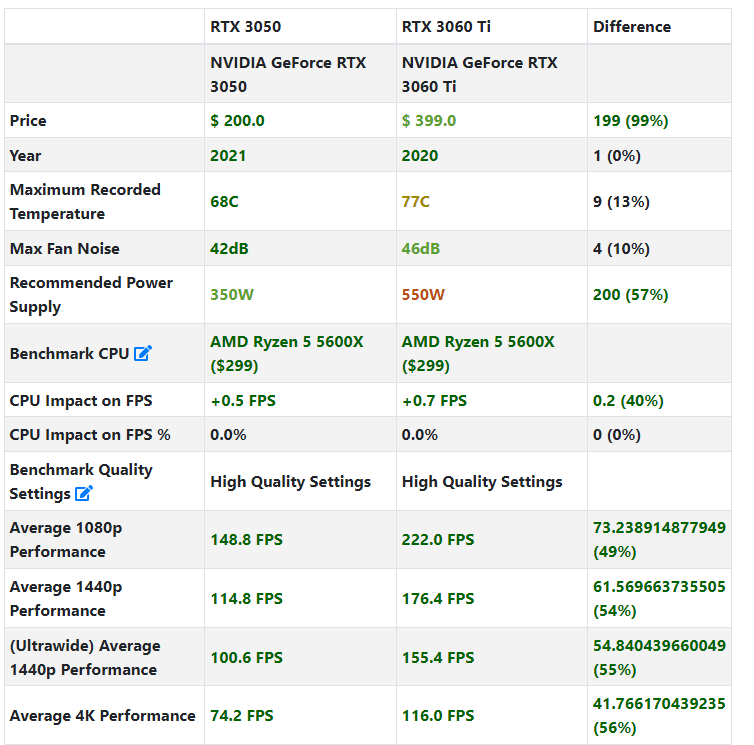Click High Quality Settings under RTX 3060 Ti
754x745 pixels.
(482, 481)
